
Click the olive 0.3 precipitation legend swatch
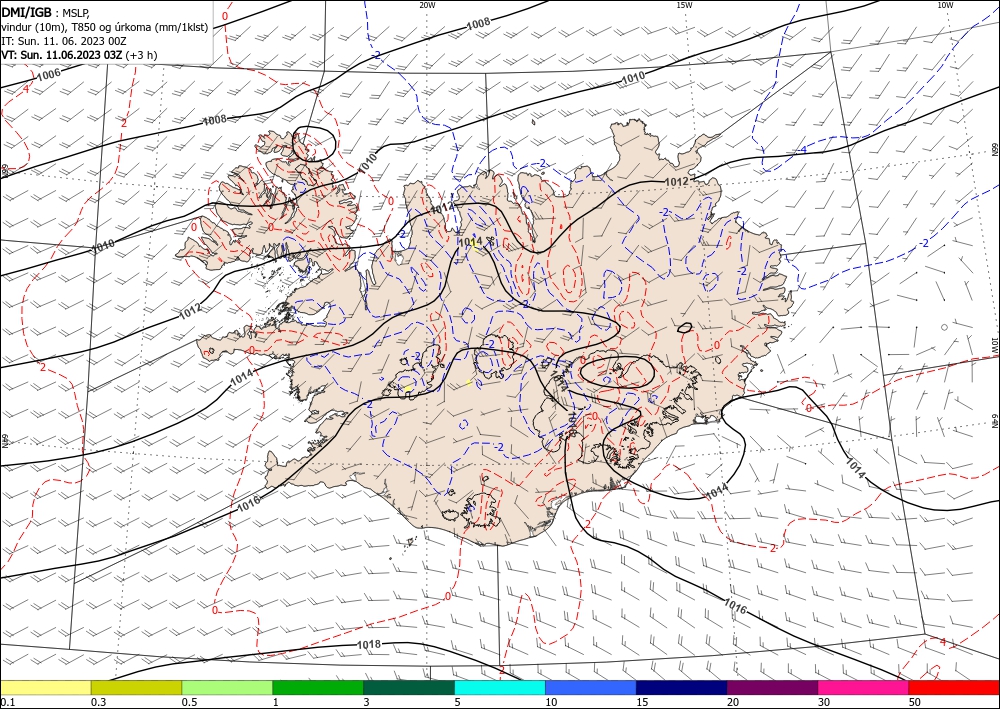coord(136,687)
